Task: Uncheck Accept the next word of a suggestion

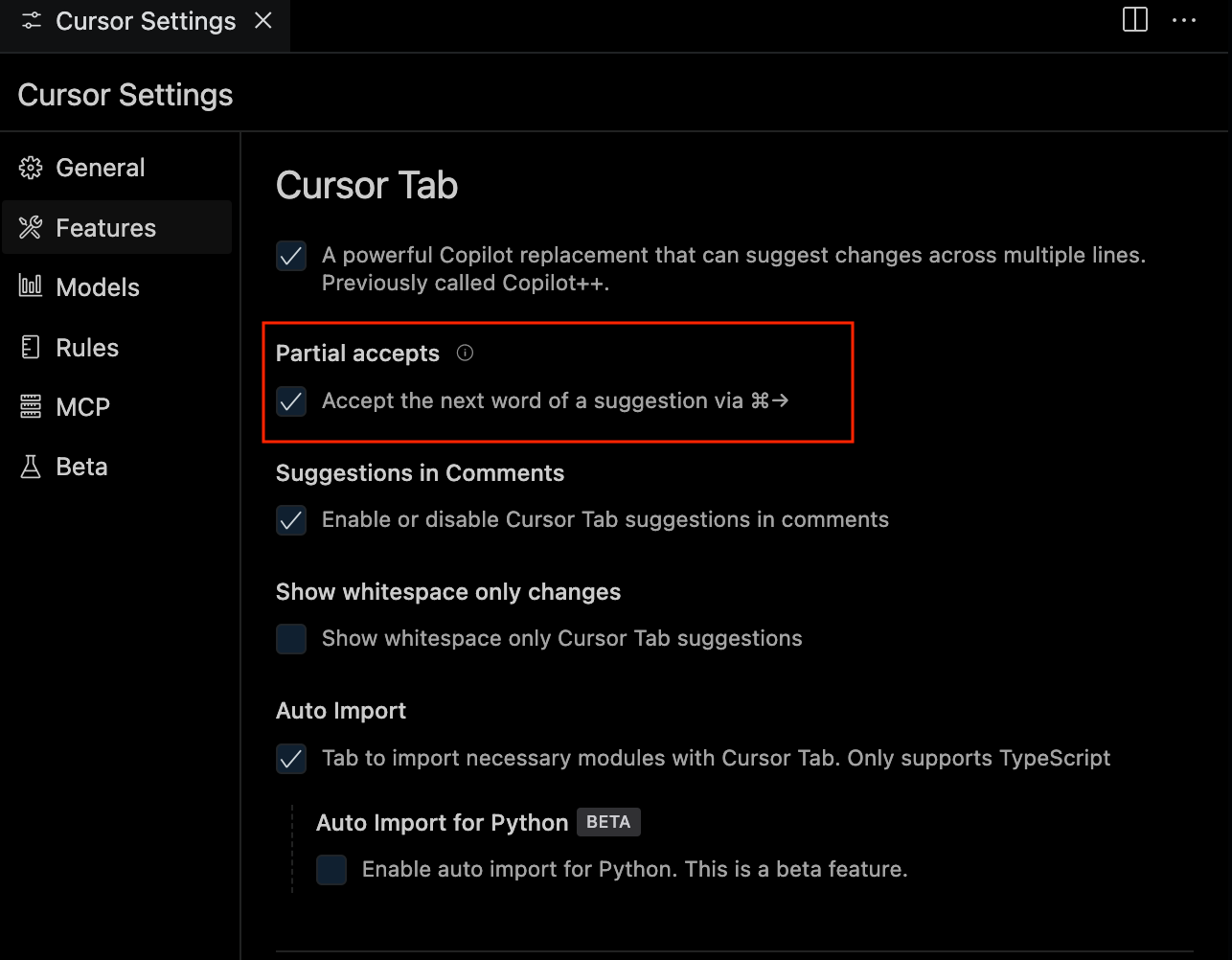Action: click(x=291, y=400)
